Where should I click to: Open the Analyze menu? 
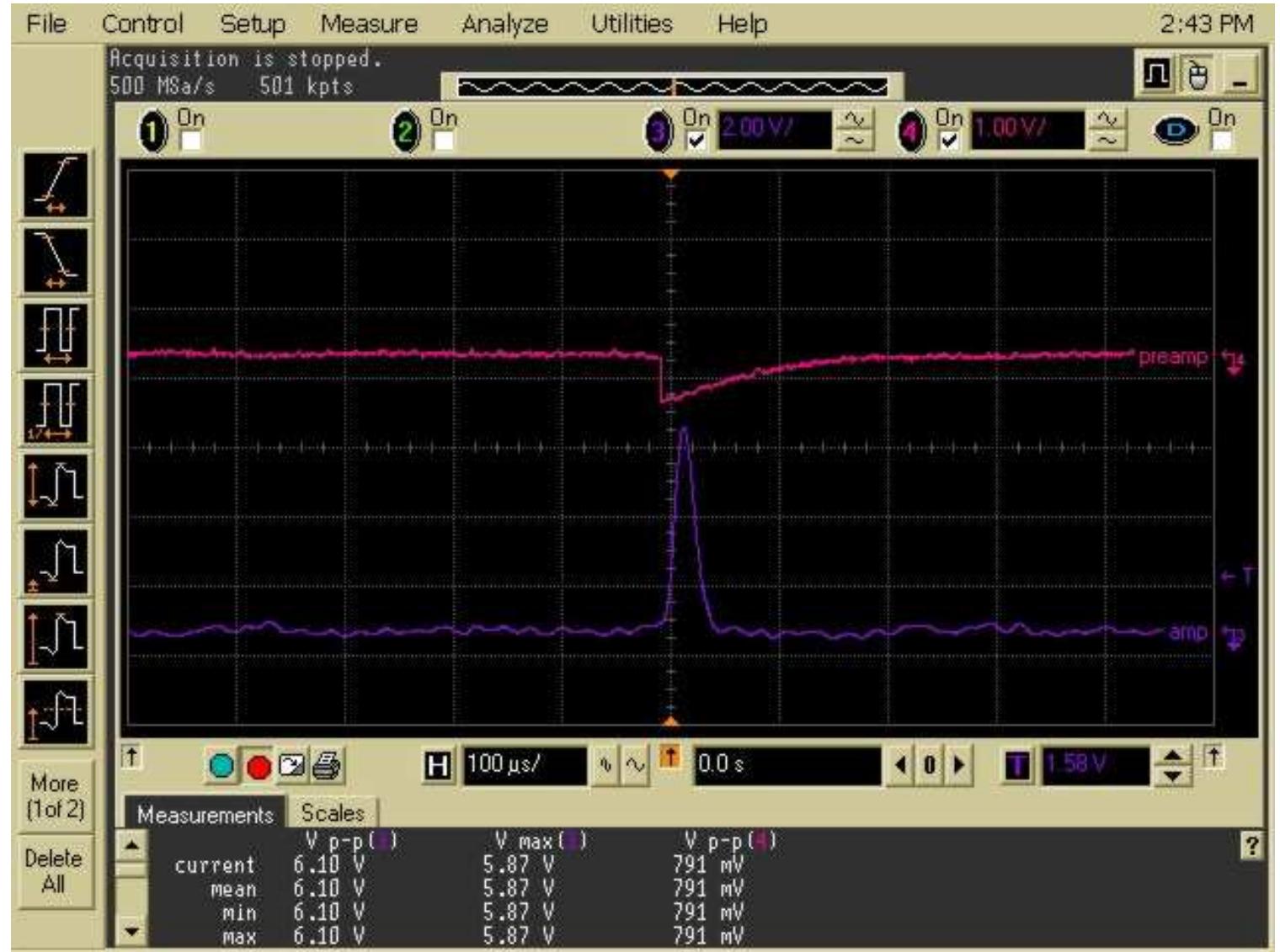pyautogui.click(x=504, y=24)
